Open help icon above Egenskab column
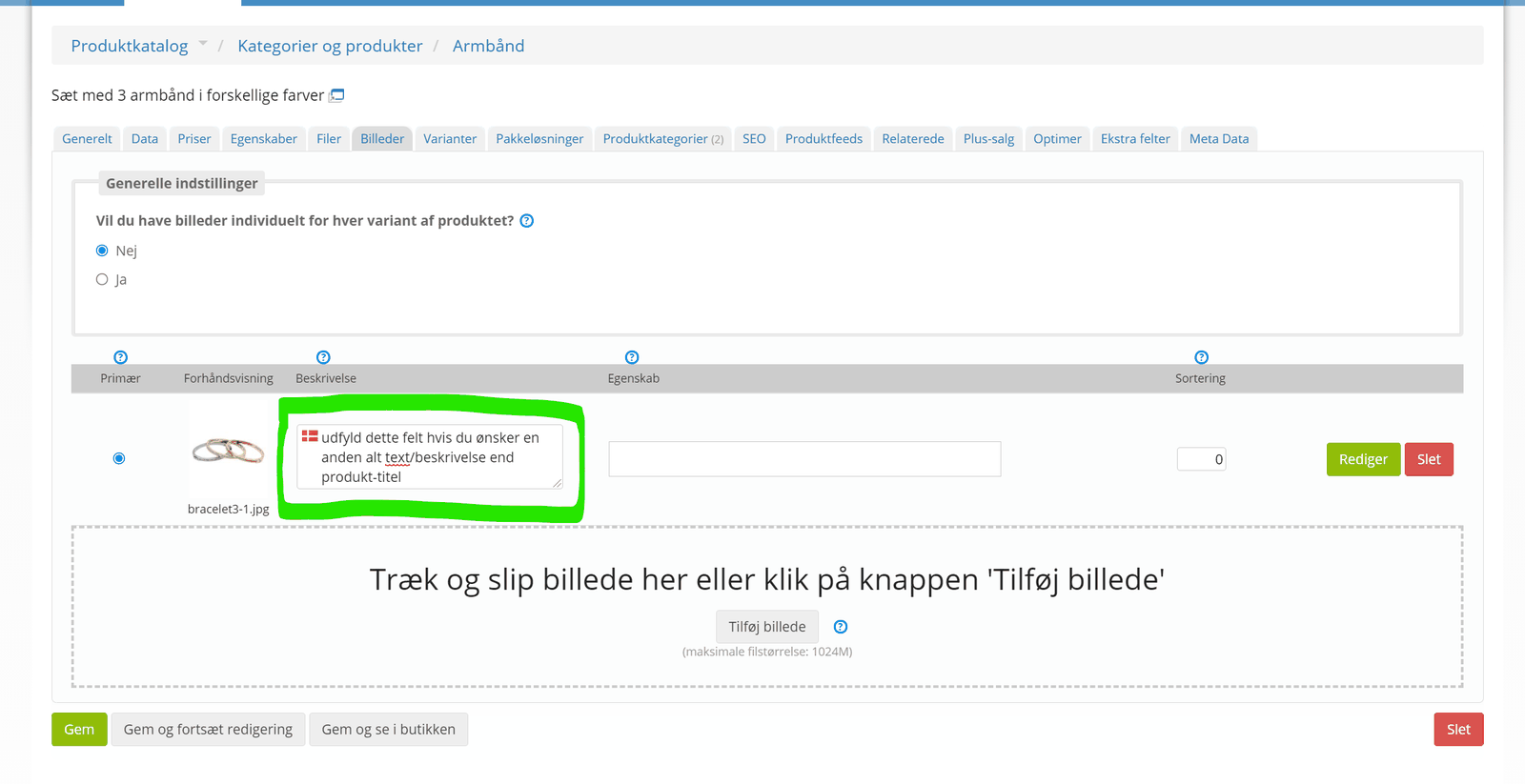 coord(632,357)
